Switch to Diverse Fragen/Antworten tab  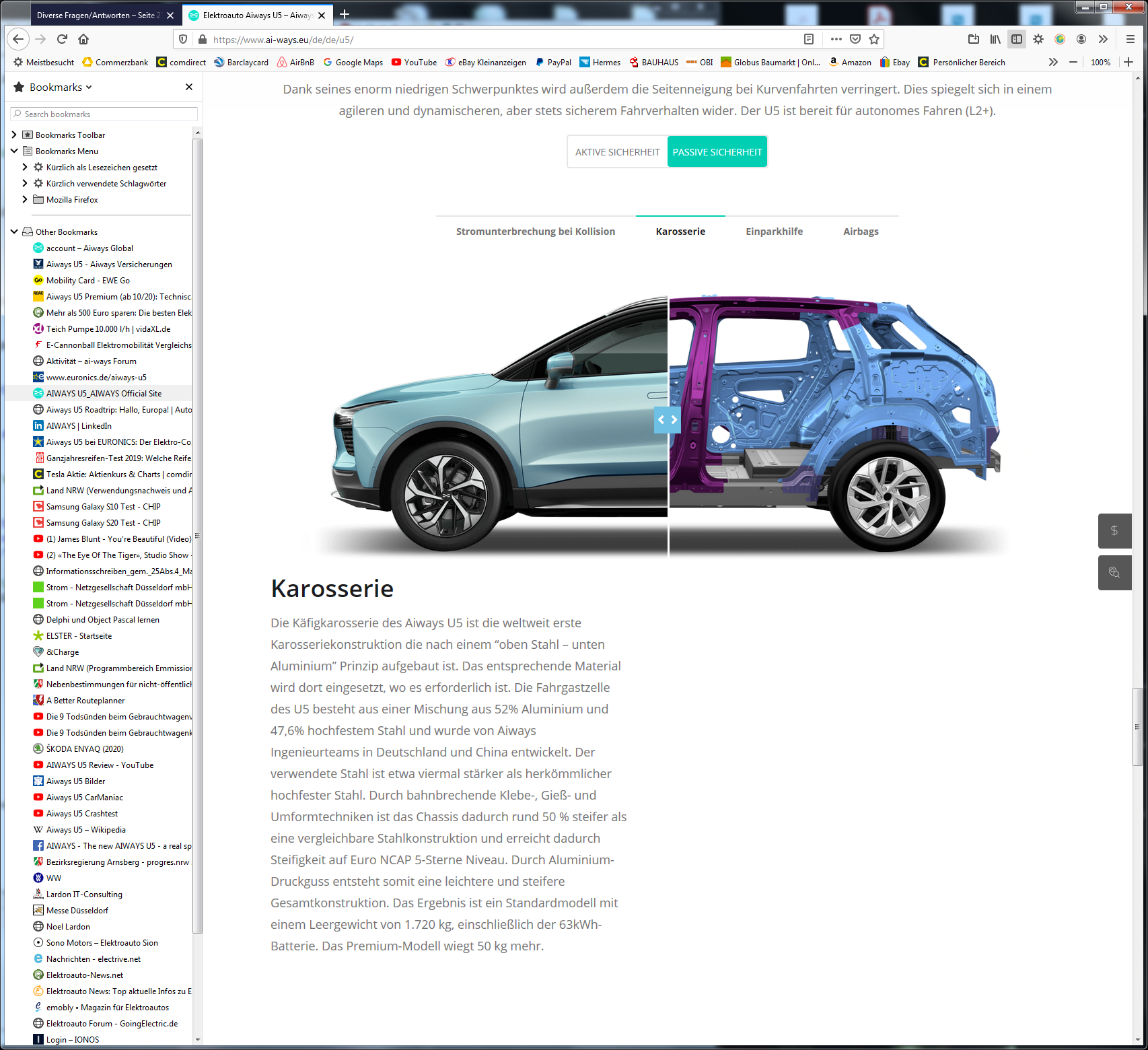pos(98,15)
